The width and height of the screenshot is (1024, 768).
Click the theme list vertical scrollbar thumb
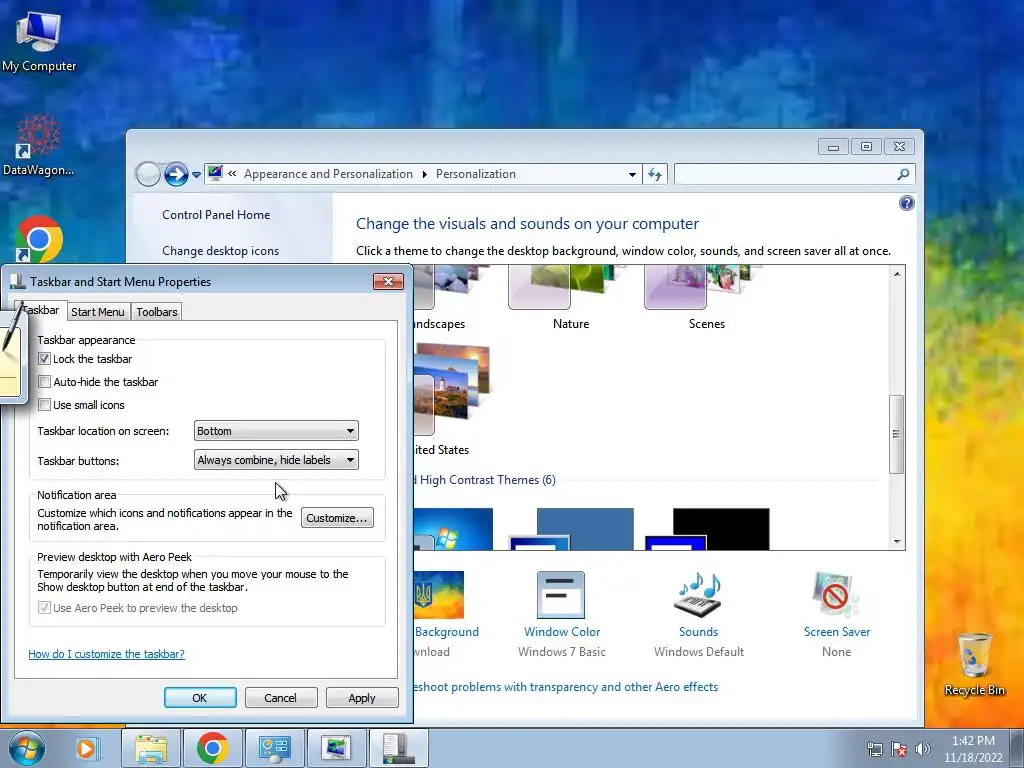click(897, 434)
